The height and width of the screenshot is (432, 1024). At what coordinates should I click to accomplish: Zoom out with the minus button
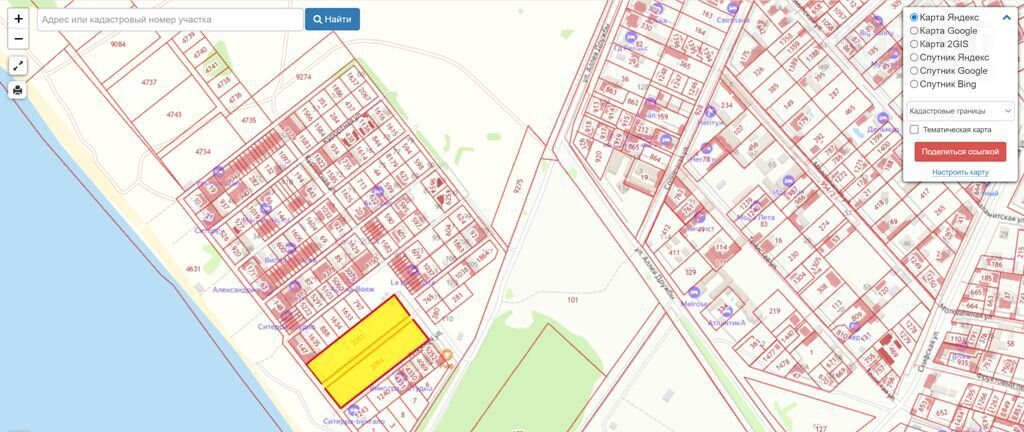coord(18,39)
